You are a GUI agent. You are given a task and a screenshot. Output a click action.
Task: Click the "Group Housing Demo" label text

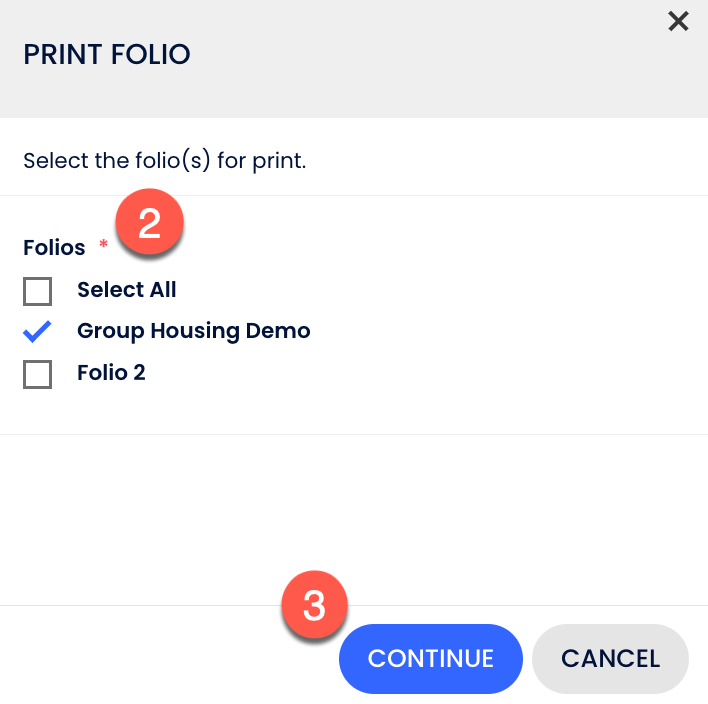(x=193, y=331)
